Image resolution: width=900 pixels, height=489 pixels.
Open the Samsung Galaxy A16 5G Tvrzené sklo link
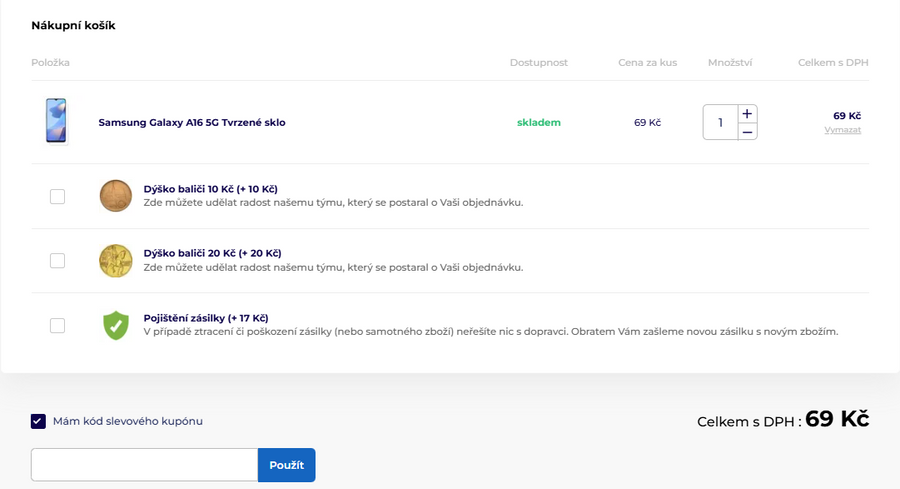[191, 123]
